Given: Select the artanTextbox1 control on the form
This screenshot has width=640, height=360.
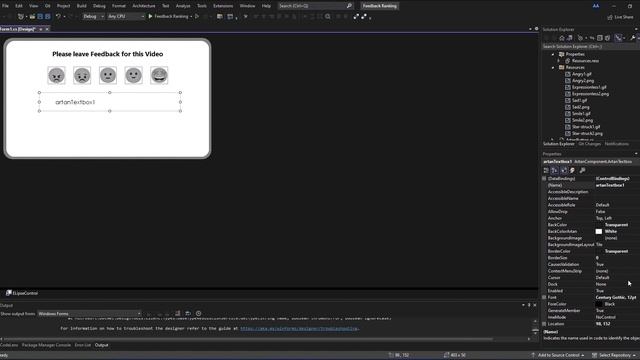Looking at the screenshot, I should 109,102.
